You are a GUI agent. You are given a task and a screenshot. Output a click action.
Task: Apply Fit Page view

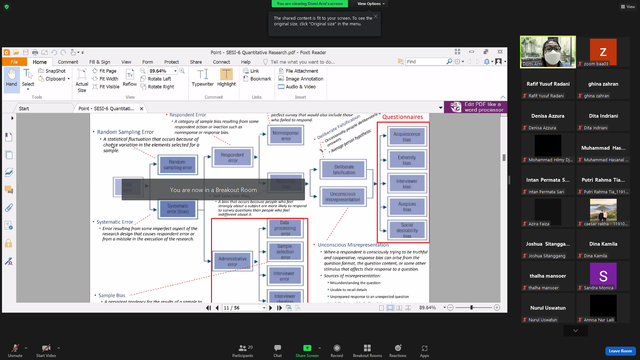pyautogui.click(x=104, y=71)
